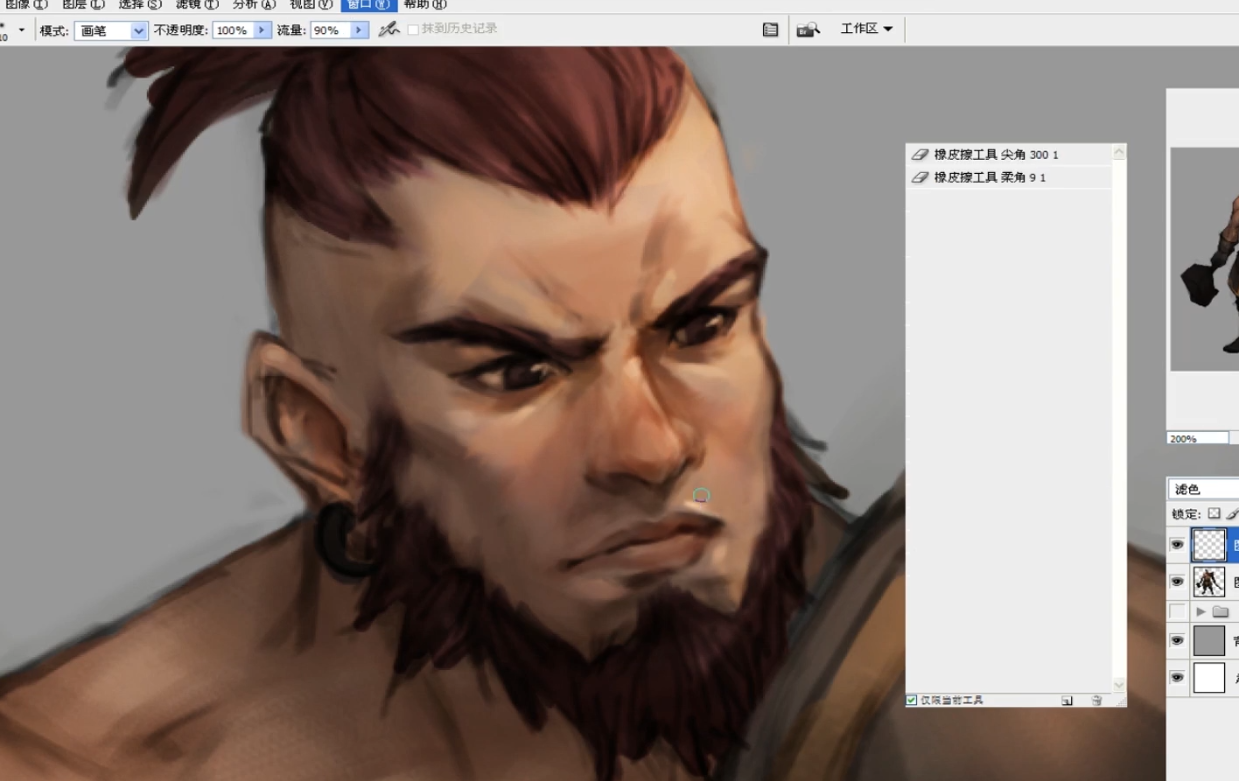Select the gray fill layer thumbnail
Screen dimensions: 1239x781
pos(1209,640)
